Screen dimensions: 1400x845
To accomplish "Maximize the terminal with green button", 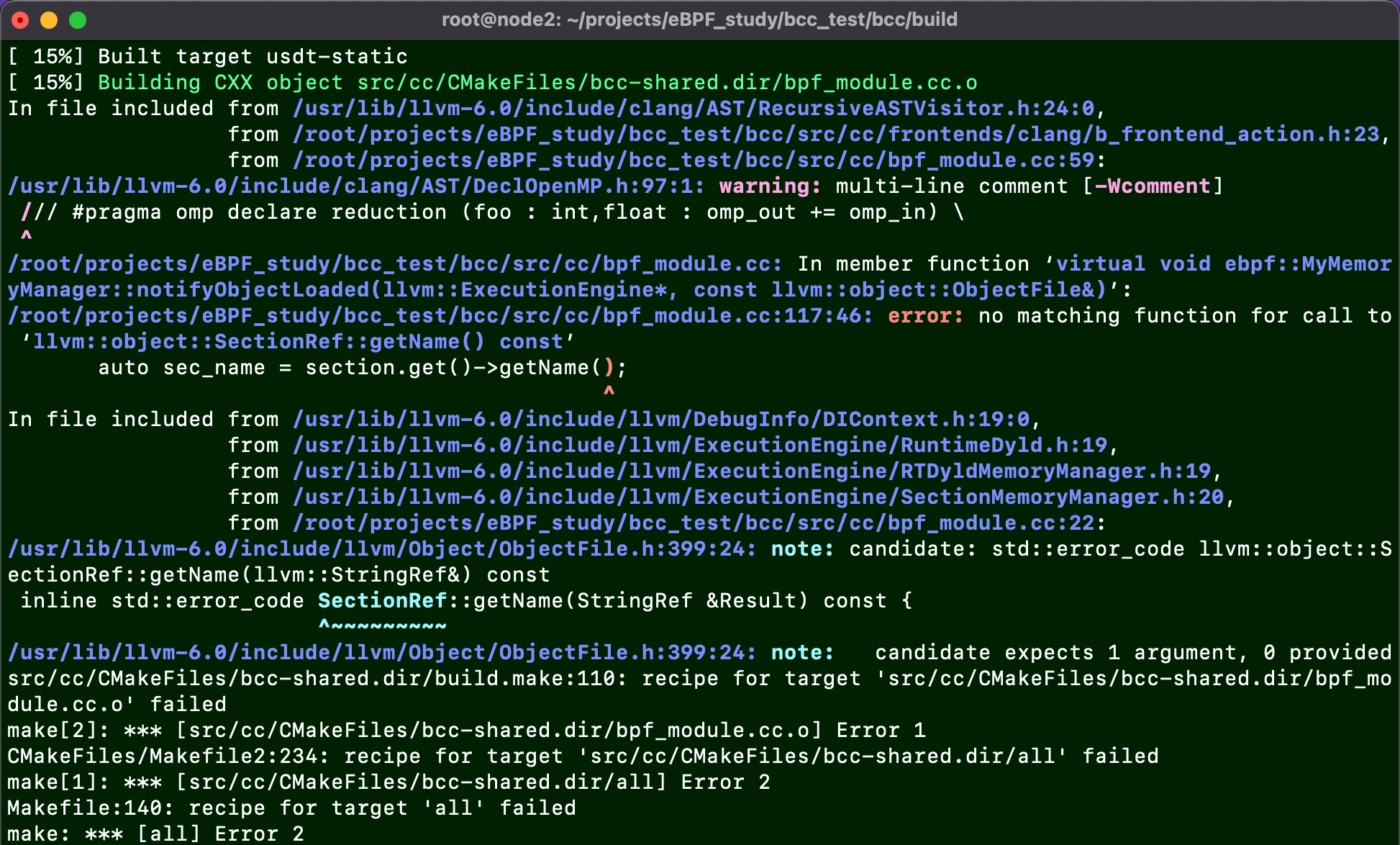I will click(78, 20).
